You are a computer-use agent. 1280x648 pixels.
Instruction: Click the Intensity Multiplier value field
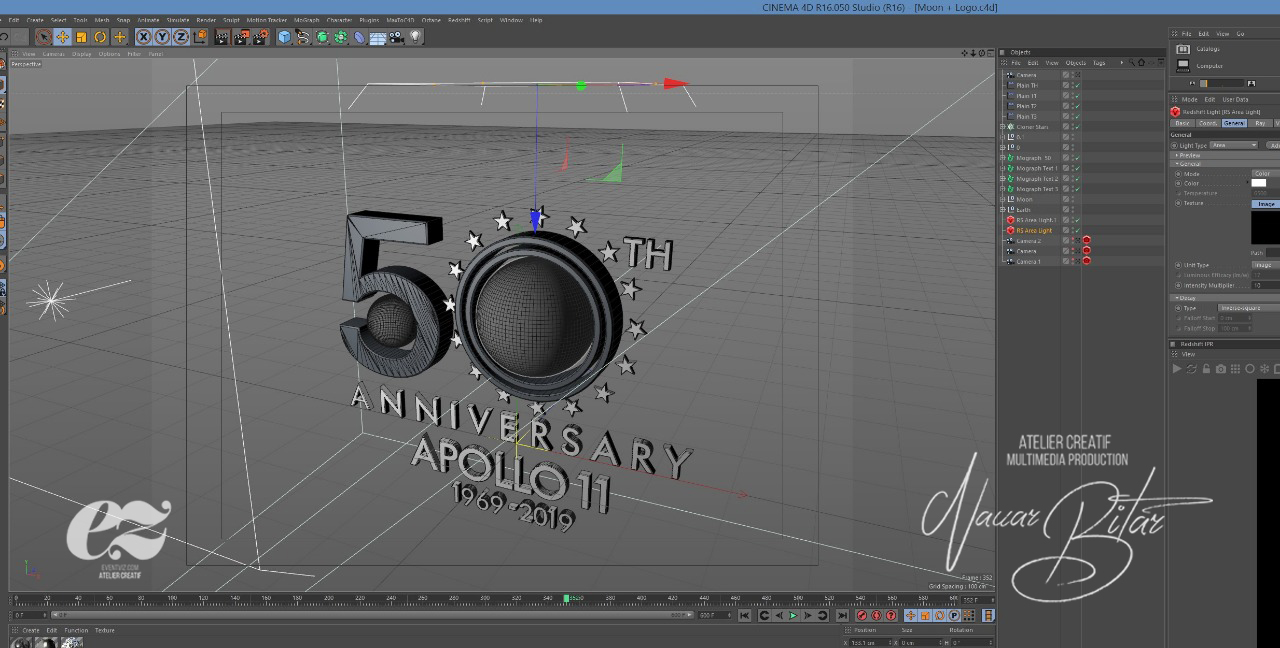point(1263,285)
